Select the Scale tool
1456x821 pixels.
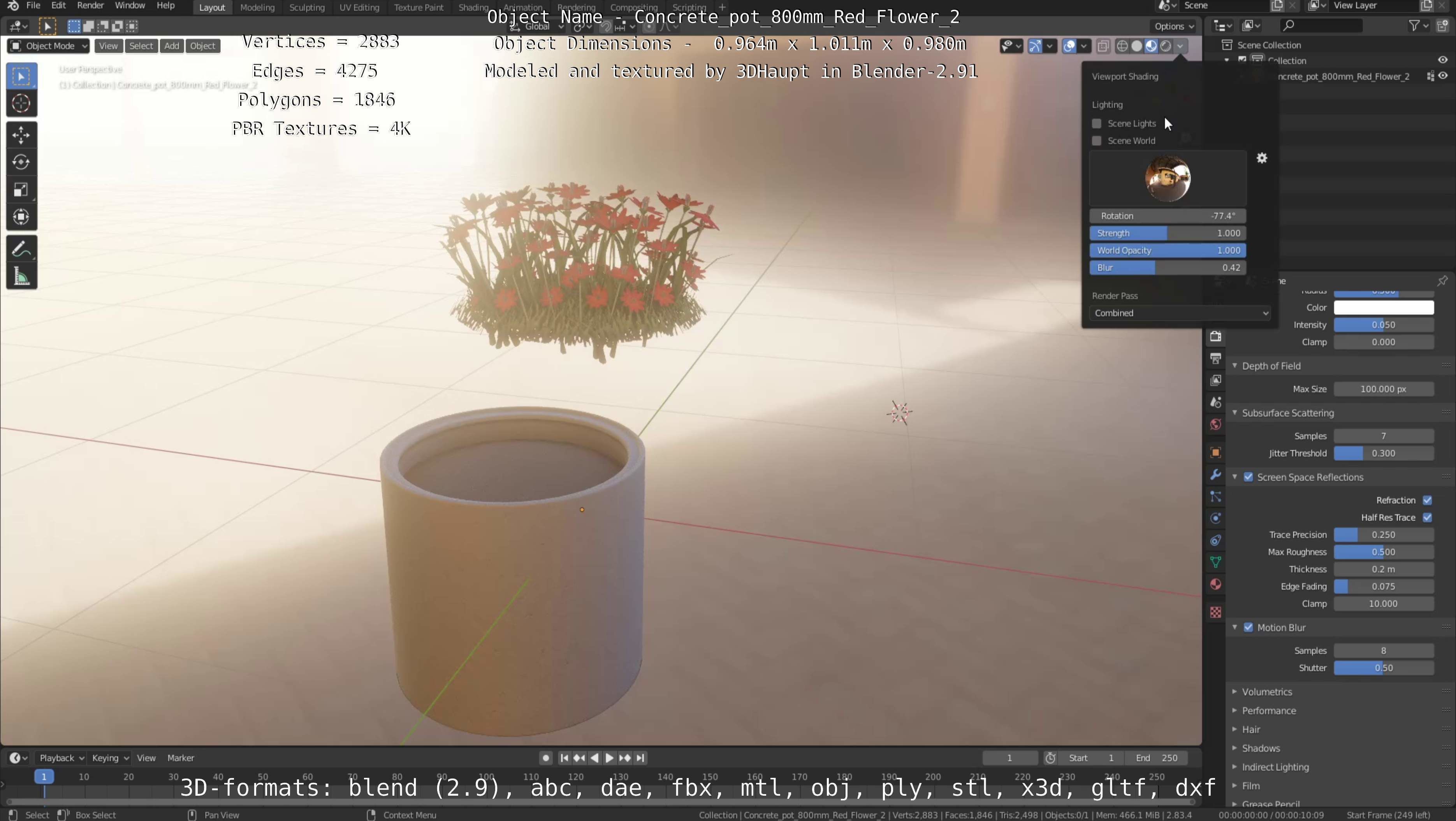coord(21,190)
